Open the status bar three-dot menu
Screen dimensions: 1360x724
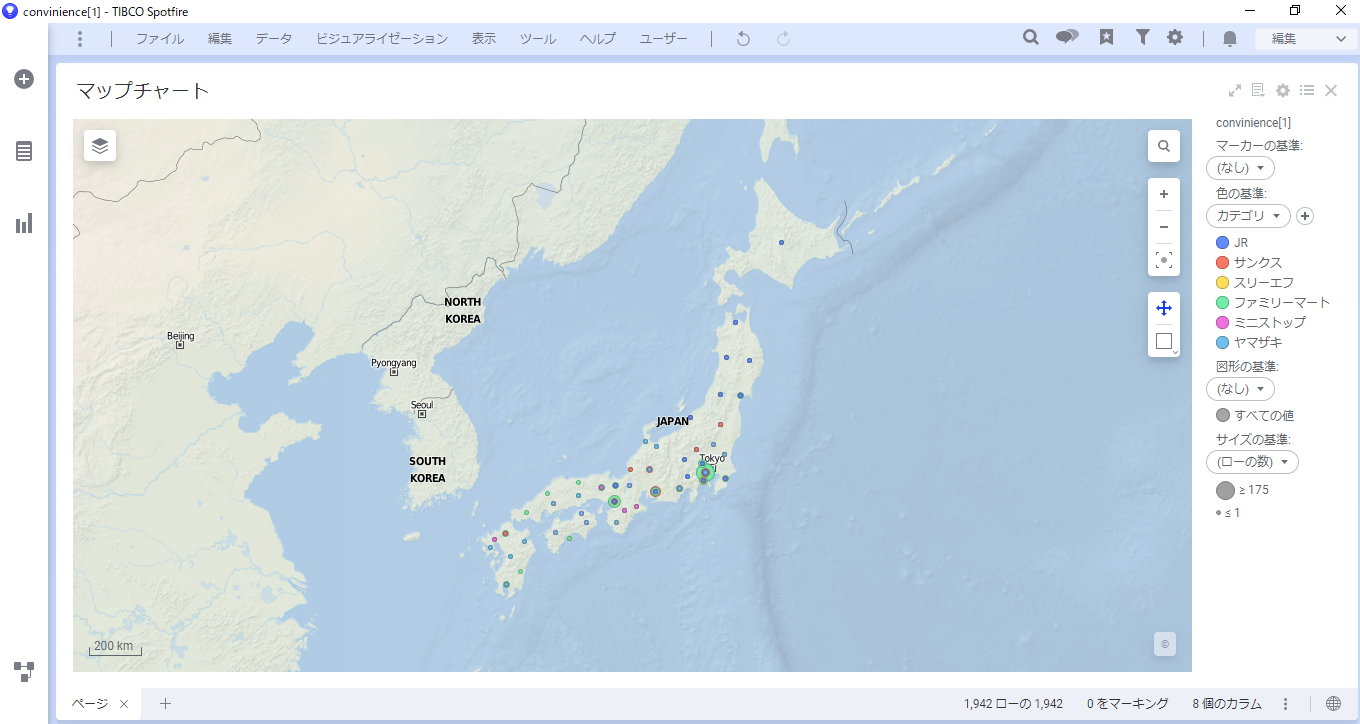click(1286, 704)
